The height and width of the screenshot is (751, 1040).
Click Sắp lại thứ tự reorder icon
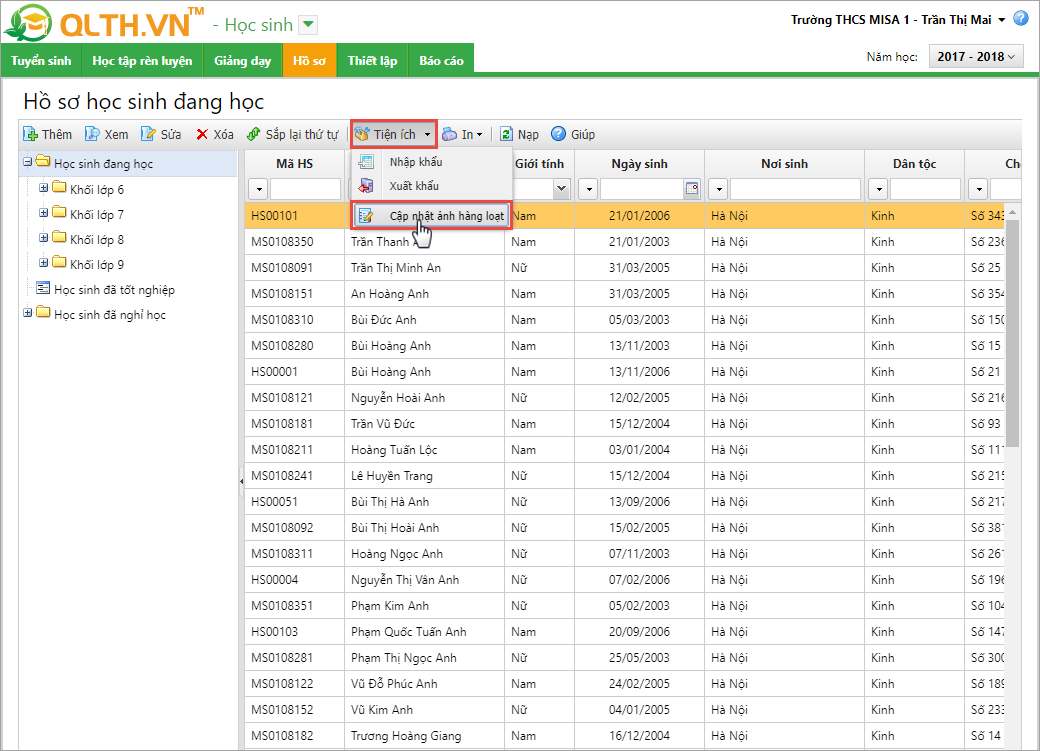(x=254, y=134)
